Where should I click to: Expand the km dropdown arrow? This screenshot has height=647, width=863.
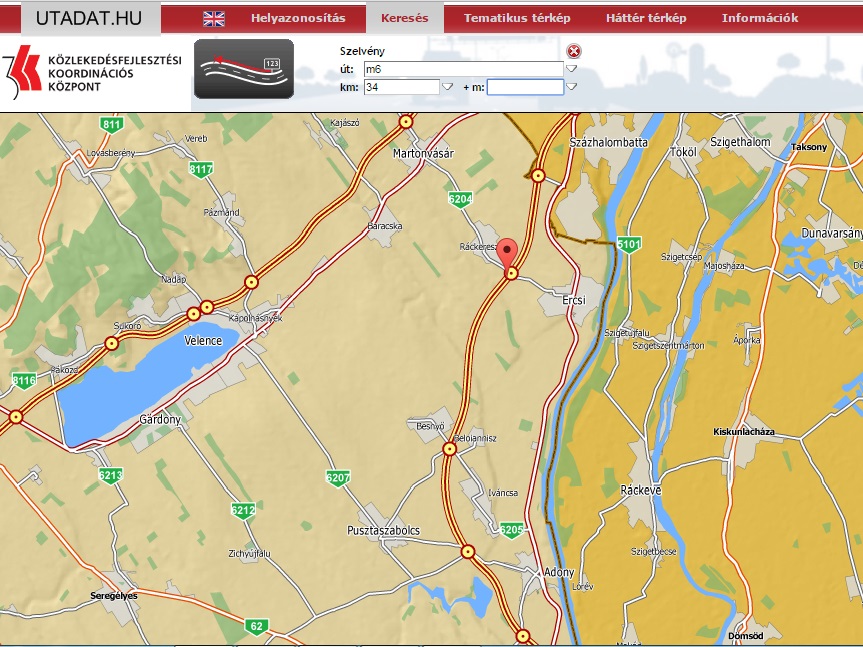(x=448, y=87)
